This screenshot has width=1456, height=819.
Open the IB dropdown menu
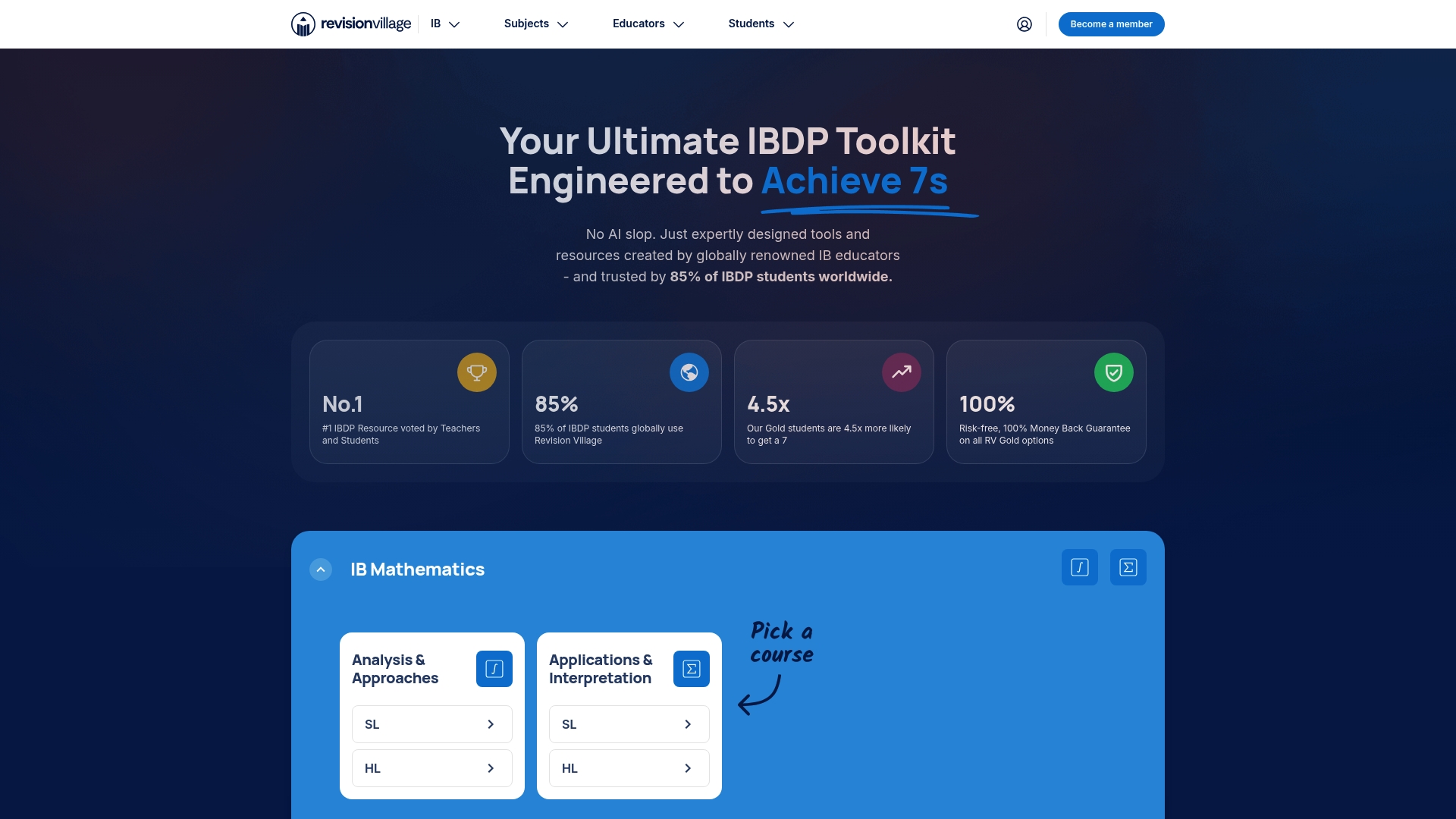(445, 24)
